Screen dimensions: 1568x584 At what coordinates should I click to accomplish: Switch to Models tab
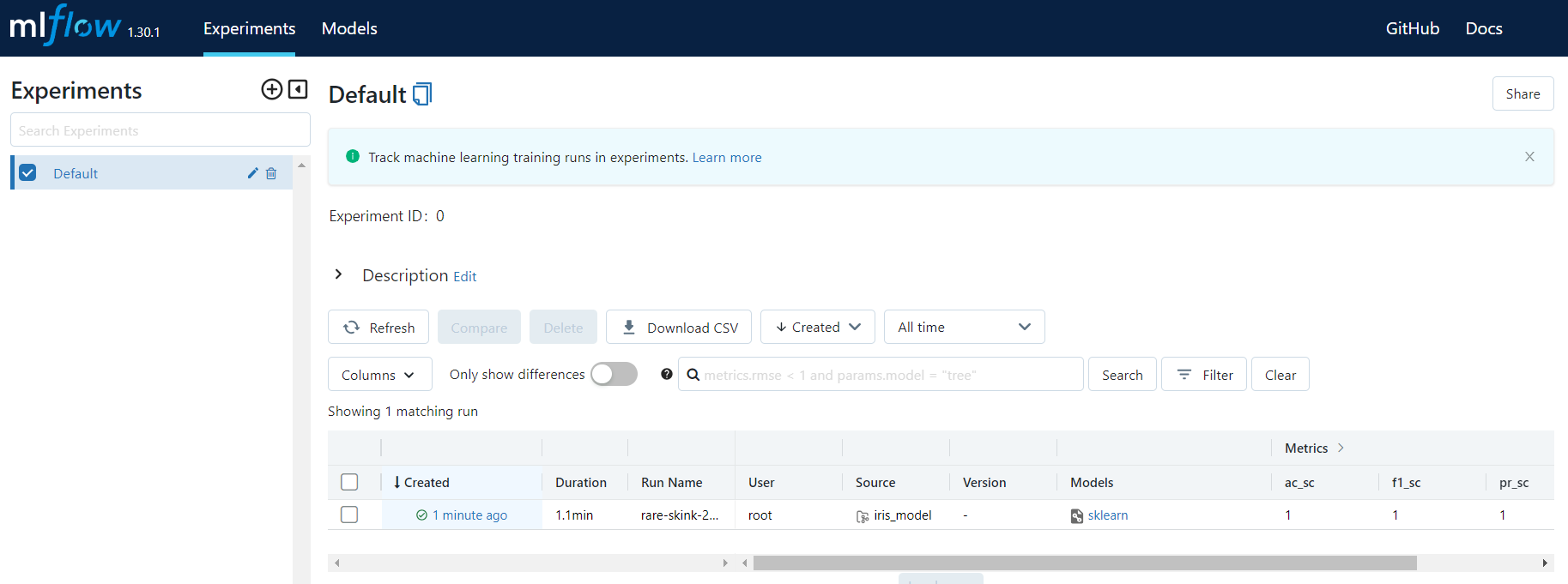349,28
